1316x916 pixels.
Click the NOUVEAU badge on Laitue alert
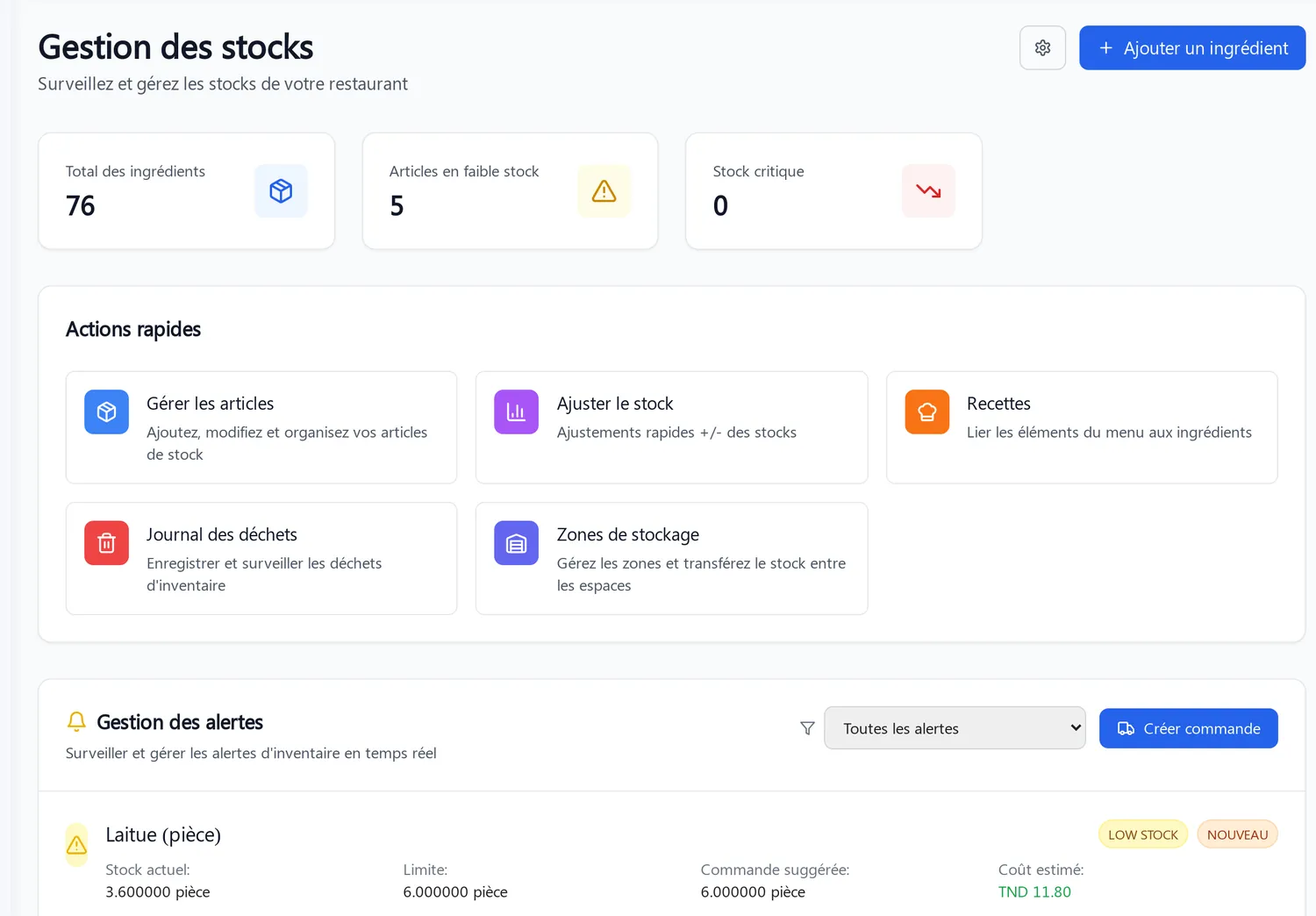coord(1237,834)
